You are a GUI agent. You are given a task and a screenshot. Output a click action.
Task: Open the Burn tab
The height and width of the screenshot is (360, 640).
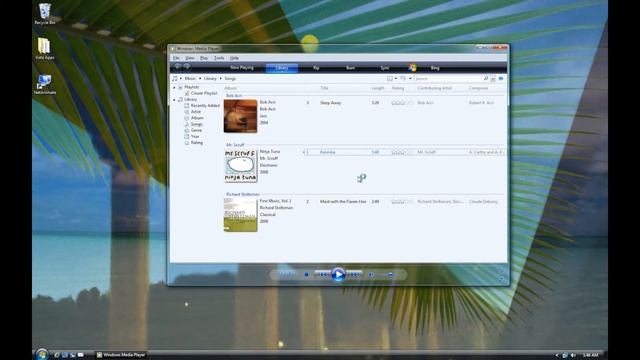tap(350, 68)
